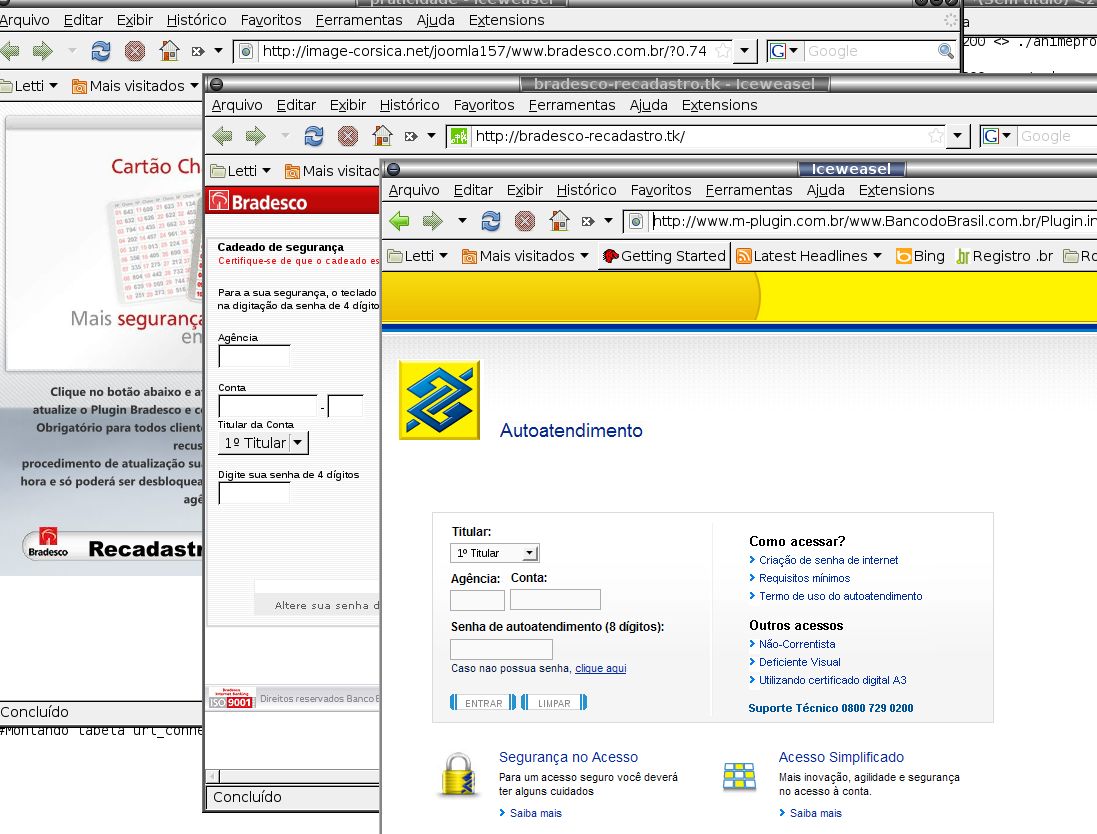The width and height of the screenshot is (1097, 834).
Task: Open Google search engine dropdown in image-corsica.net window
Action: pos(784,50)
